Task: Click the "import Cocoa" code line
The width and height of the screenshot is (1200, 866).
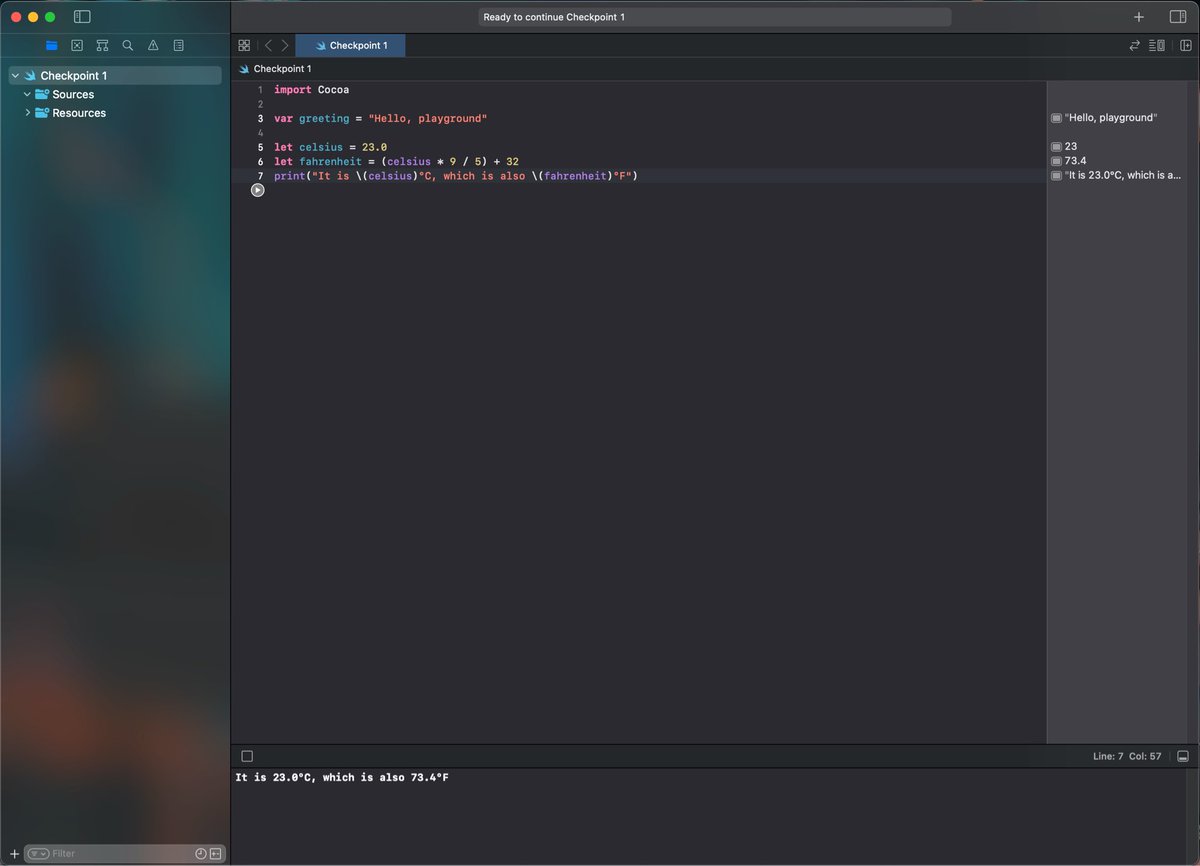Action: [311, 90]
